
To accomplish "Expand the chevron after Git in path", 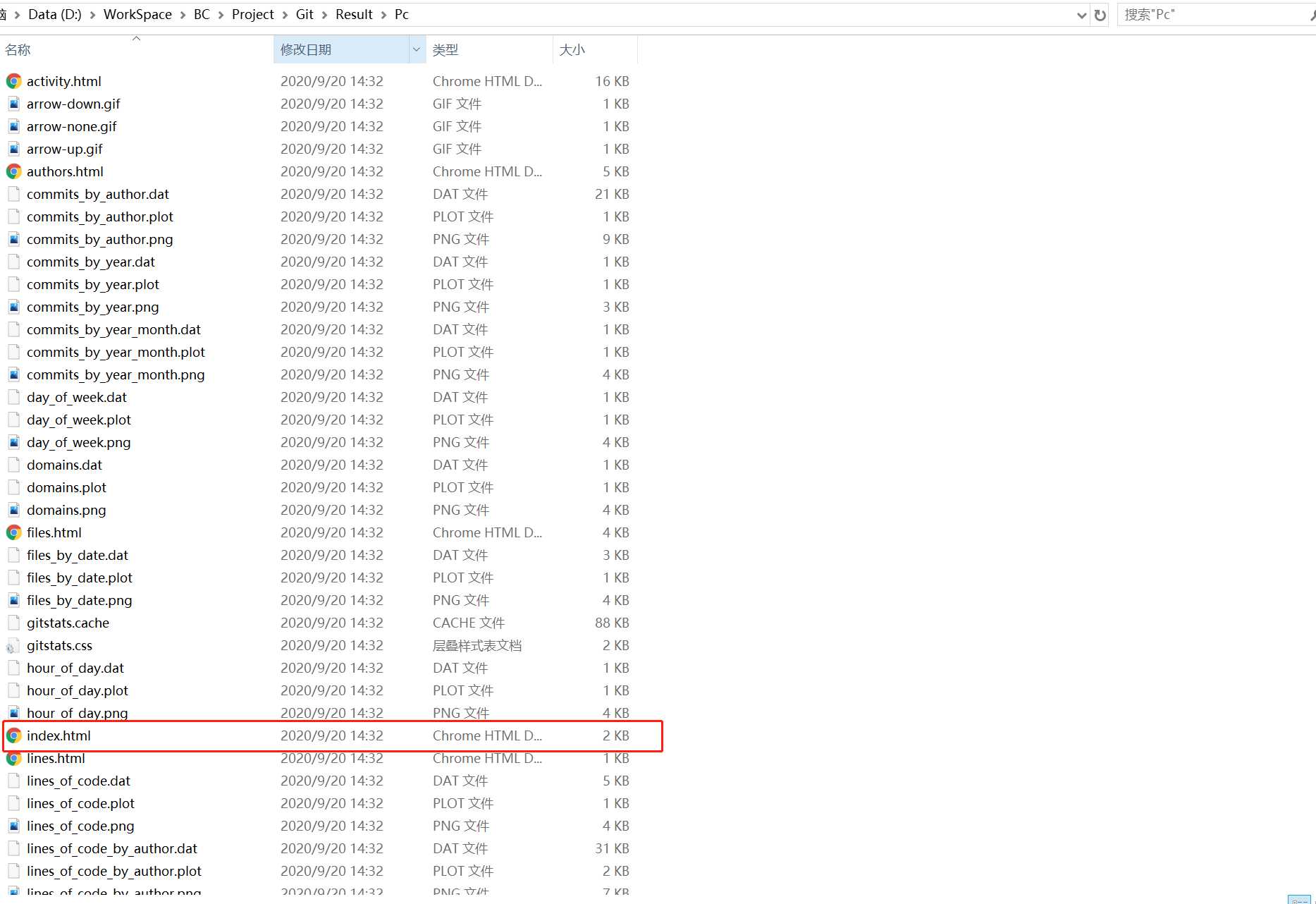I will pyautogui.click(x=324, y=15).
